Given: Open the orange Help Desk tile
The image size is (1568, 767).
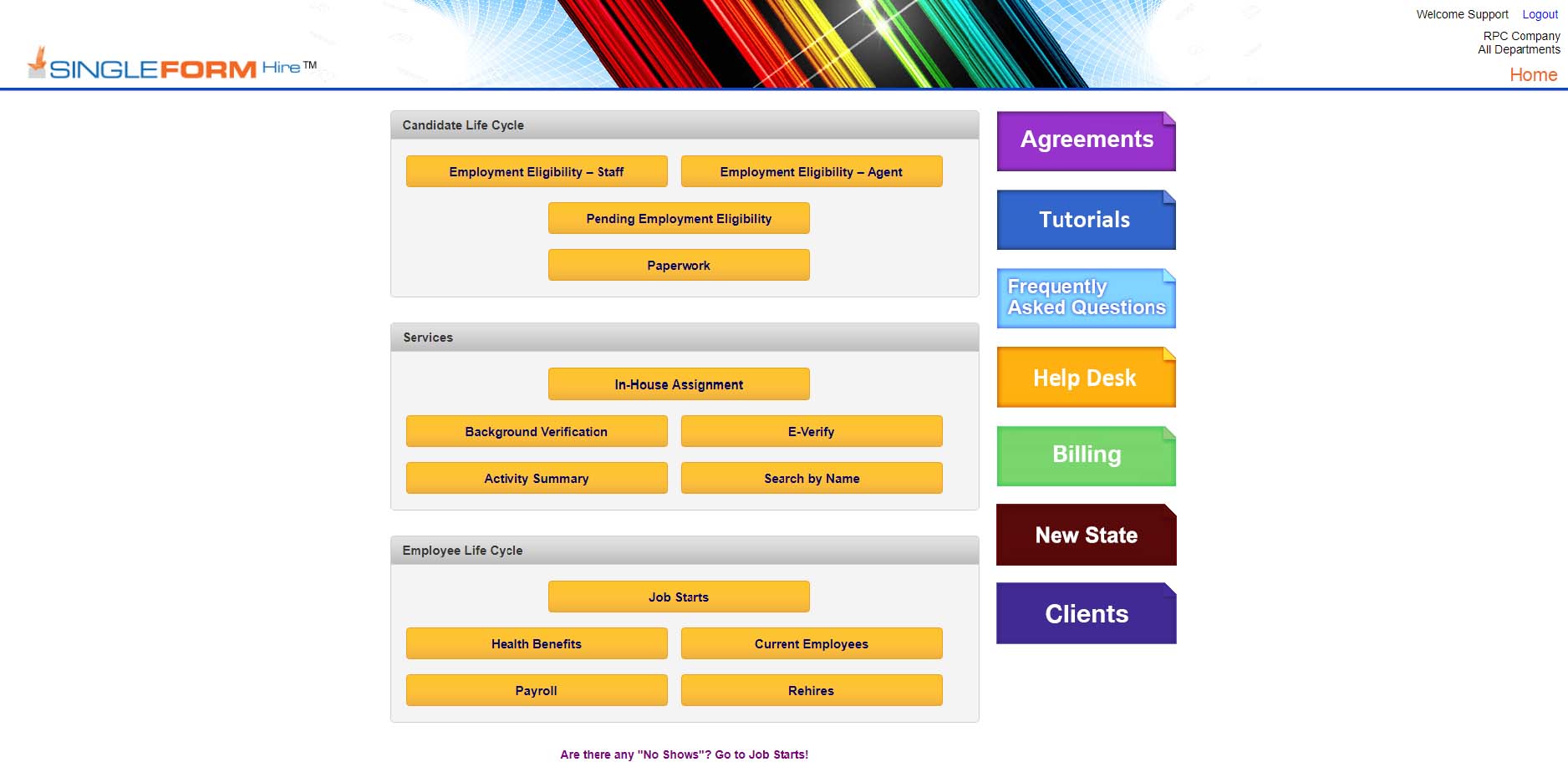Looking at the screenshot, I should point(1086,378).
